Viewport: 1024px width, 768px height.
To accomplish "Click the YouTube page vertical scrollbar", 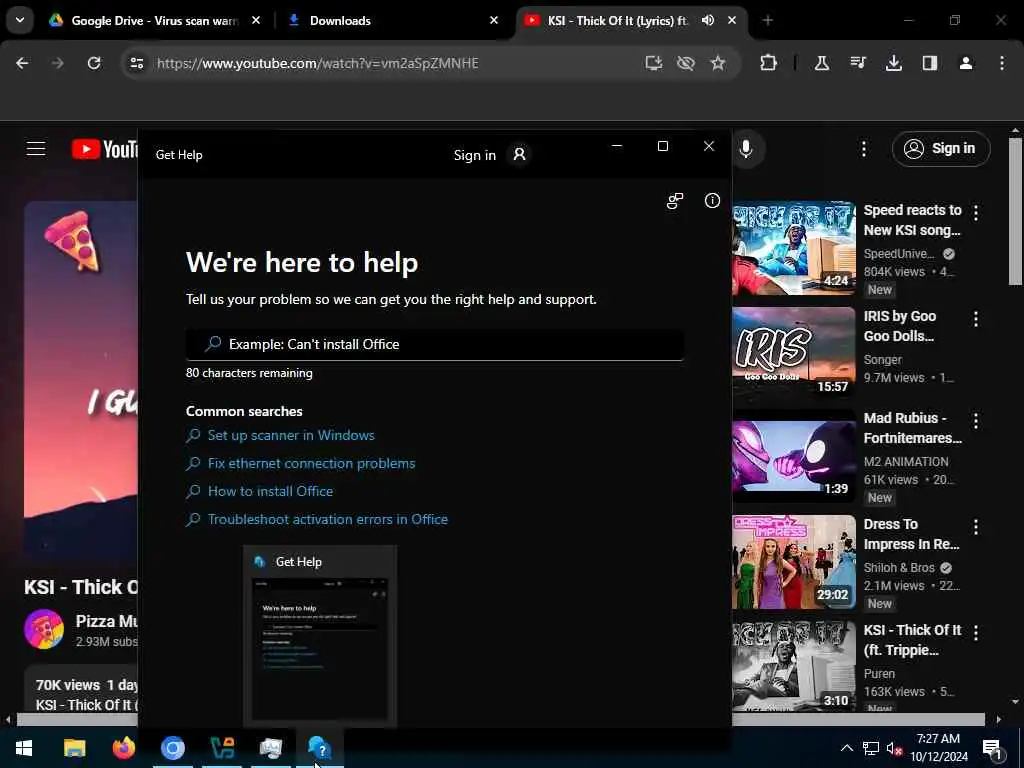I will (x=1015, y=212).
